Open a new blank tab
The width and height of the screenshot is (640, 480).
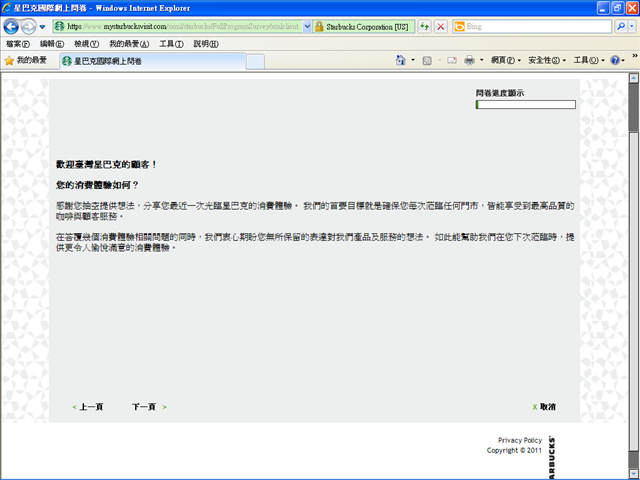coord(256,62)
